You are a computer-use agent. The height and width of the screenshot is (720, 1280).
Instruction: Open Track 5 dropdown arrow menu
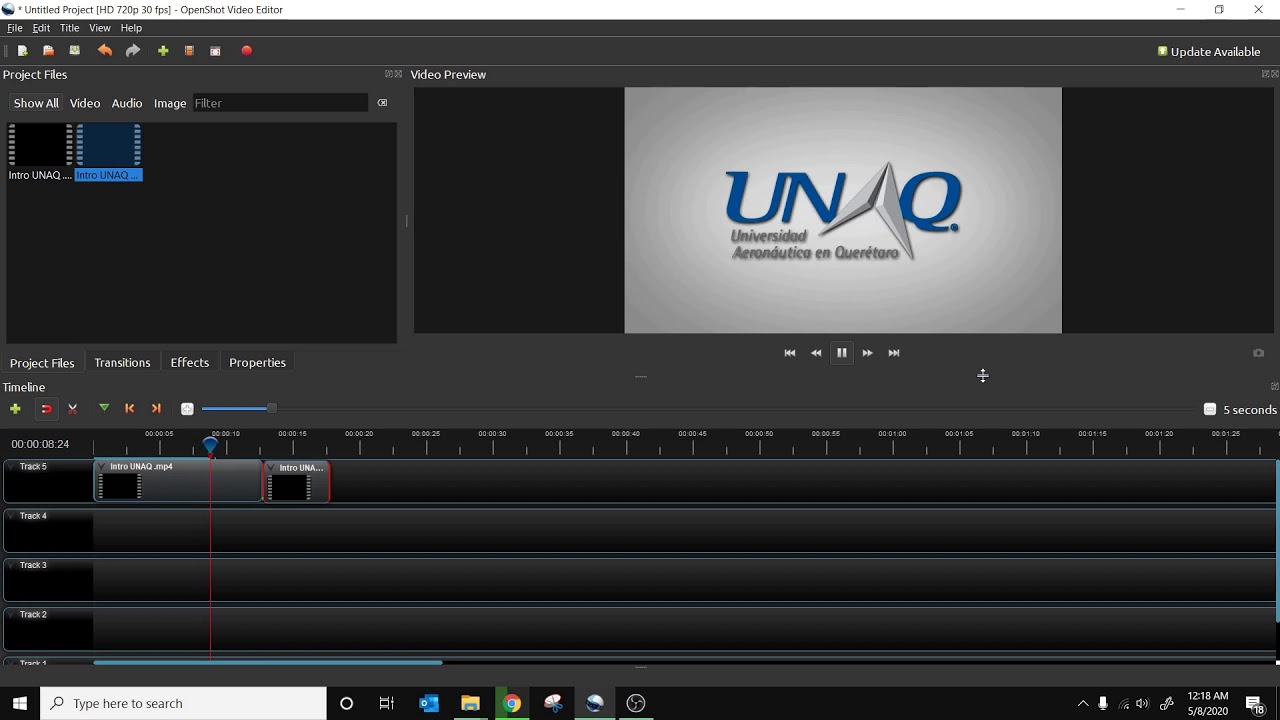pos(12,466)
